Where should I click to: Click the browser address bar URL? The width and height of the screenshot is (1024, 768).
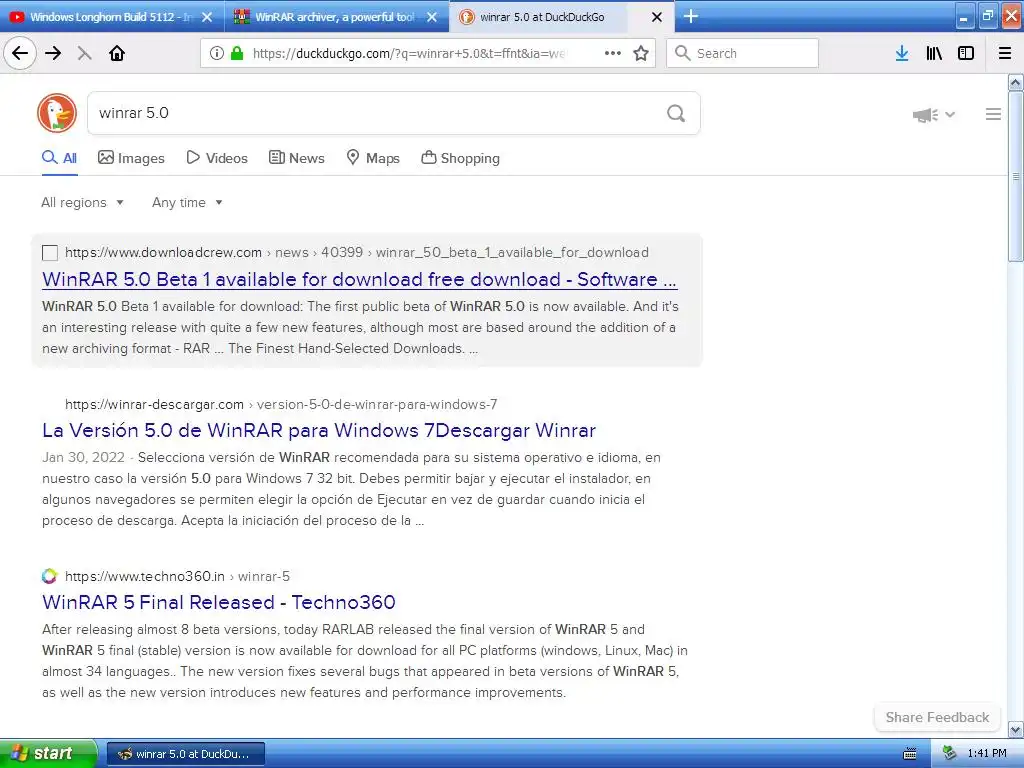click(408, 54)
